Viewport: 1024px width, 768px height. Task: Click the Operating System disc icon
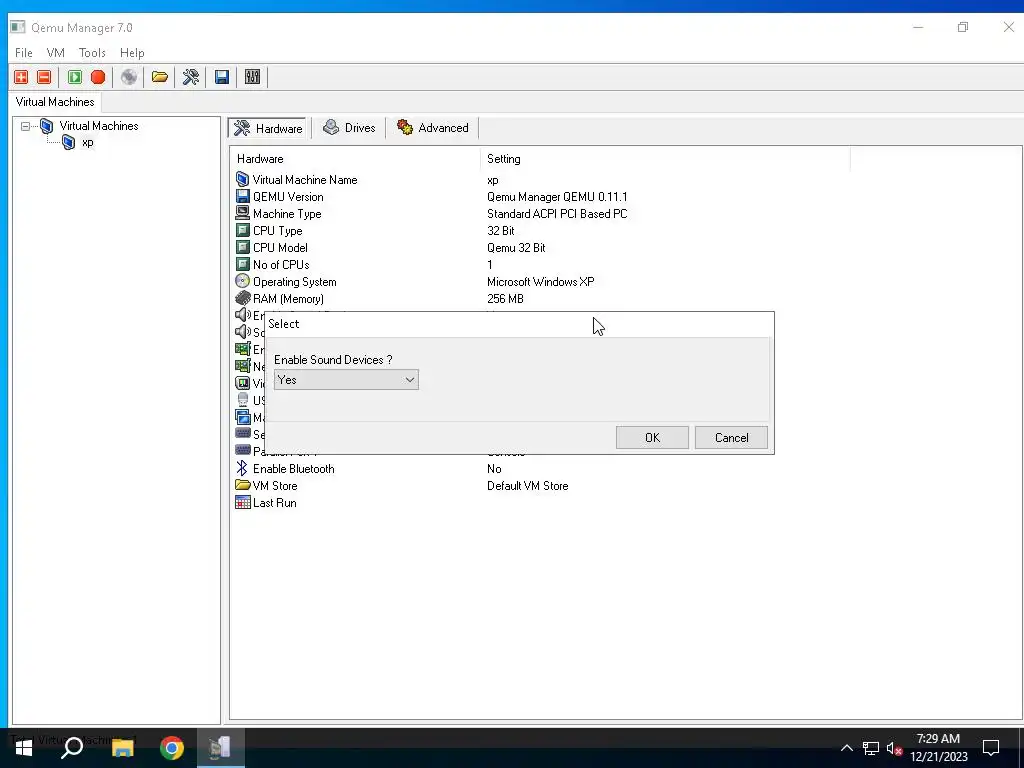point(242,281)
